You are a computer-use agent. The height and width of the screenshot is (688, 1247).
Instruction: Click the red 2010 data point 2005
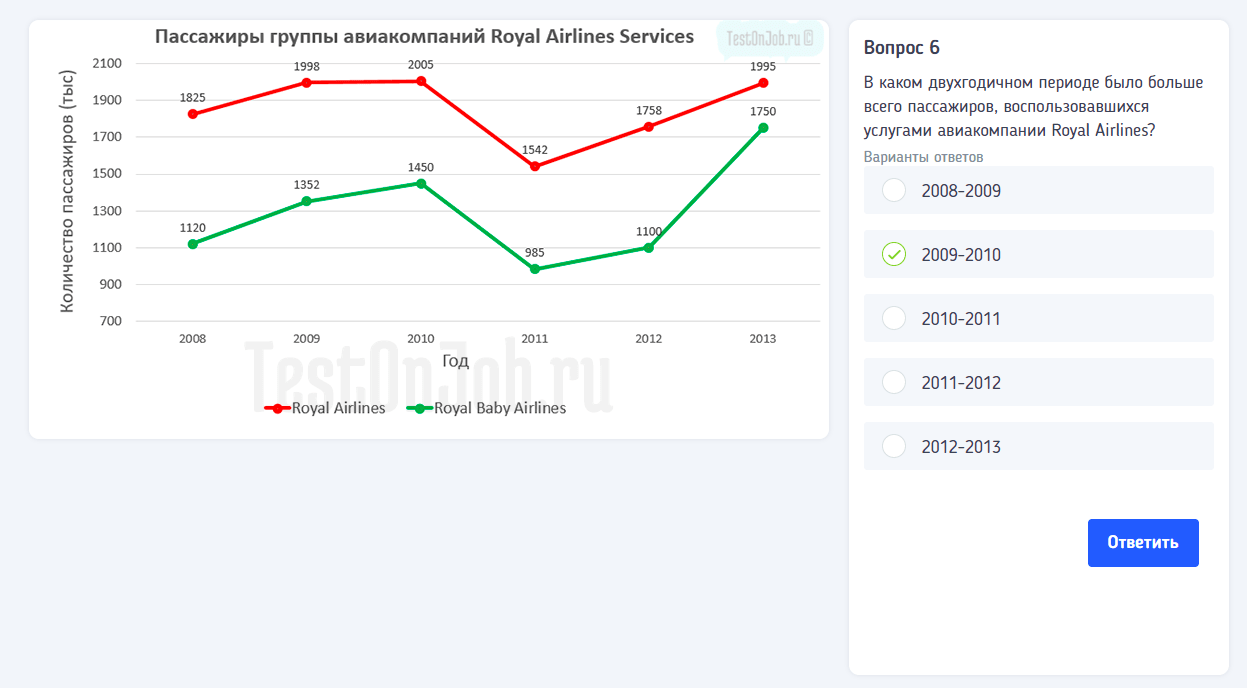pos(421,81)
